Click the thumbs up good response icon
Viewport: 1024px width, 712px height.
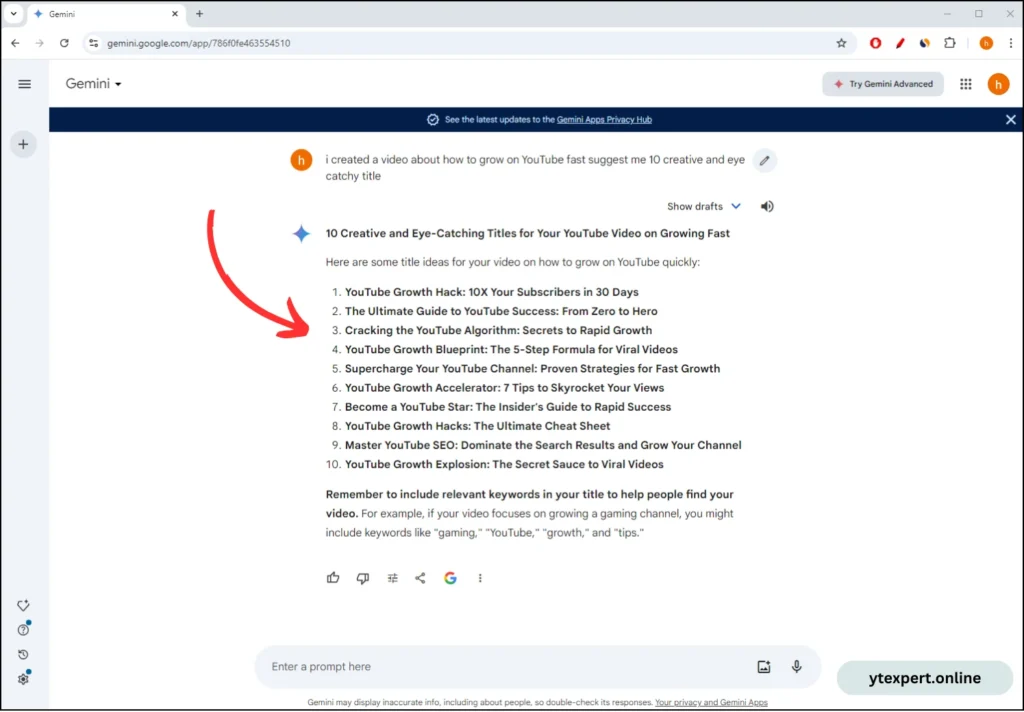[x=333, y=578]
